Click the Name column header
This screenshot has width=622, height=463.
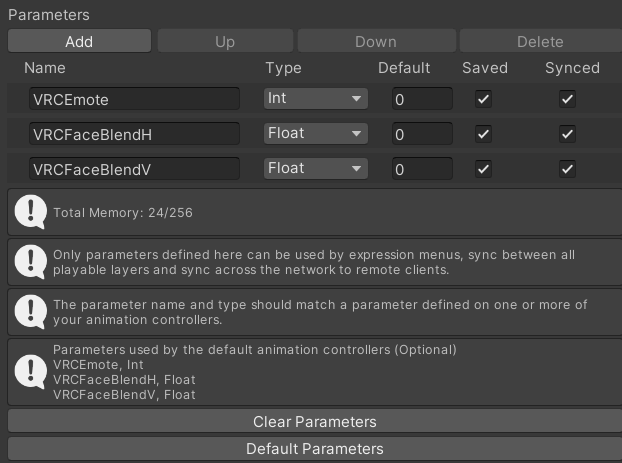pos(45,68)
